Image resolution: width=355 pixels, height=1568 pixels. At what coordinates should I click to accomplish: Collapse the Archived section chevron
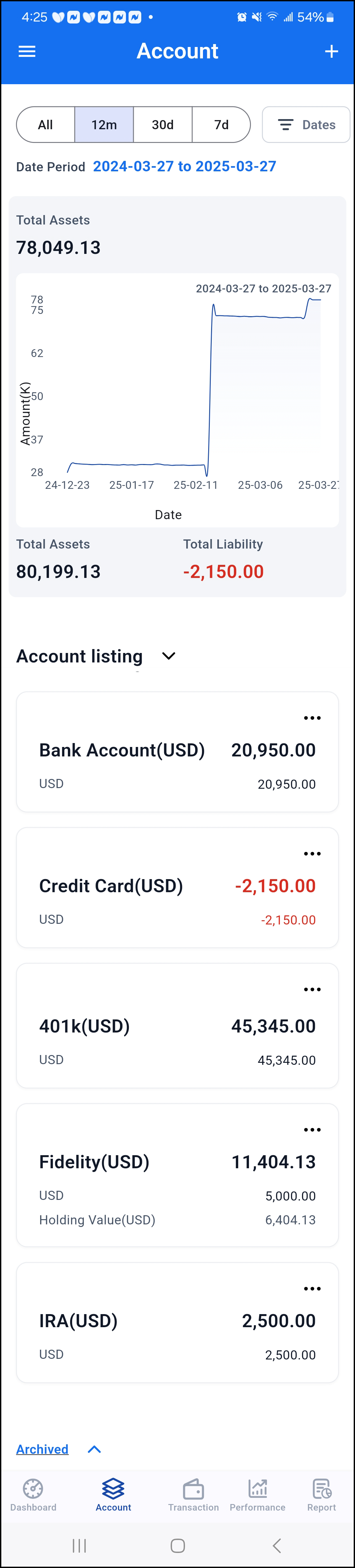[94, 1449]
